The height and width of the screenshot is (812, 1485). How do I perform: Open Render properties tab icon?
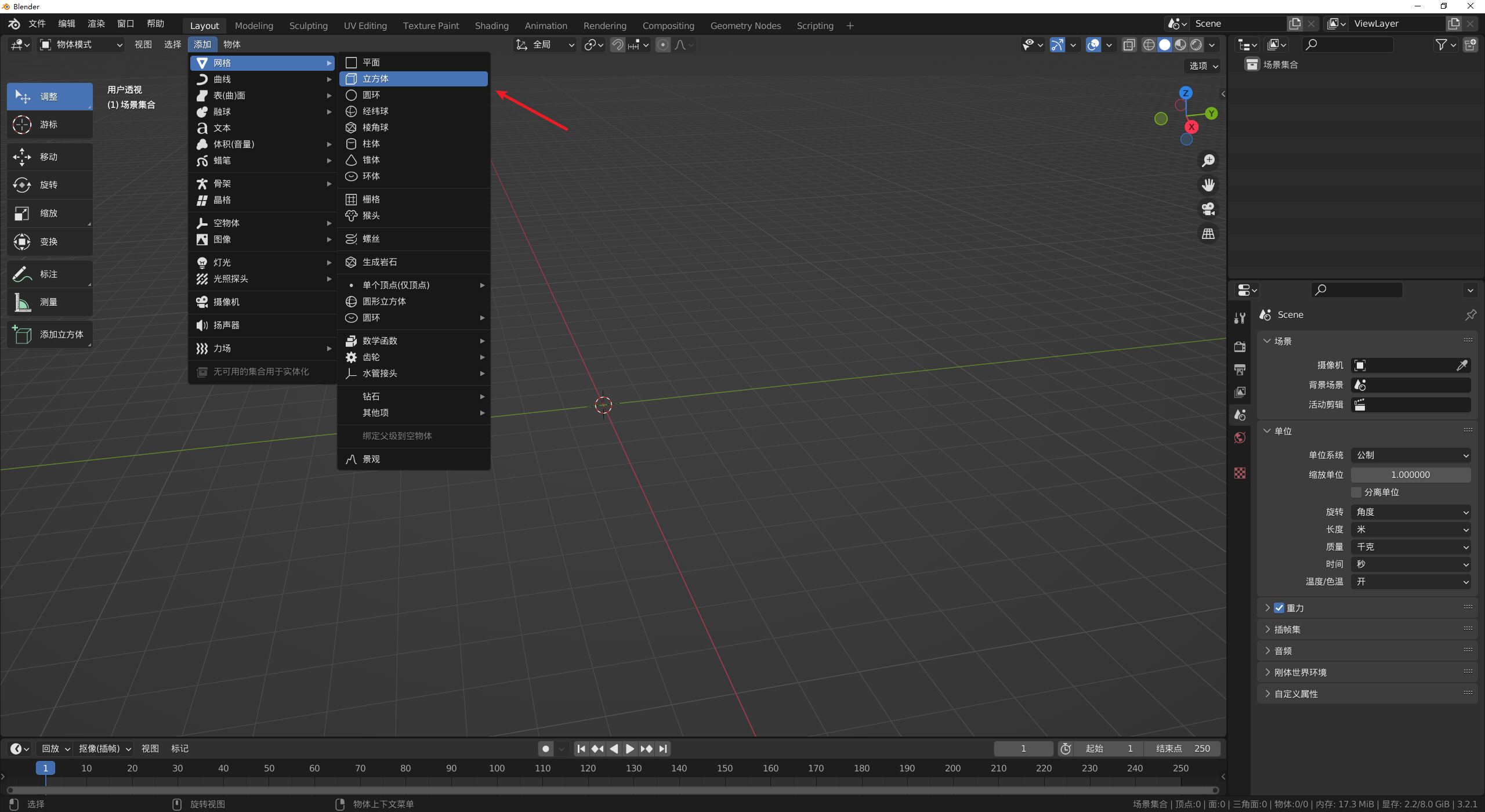1240,347
